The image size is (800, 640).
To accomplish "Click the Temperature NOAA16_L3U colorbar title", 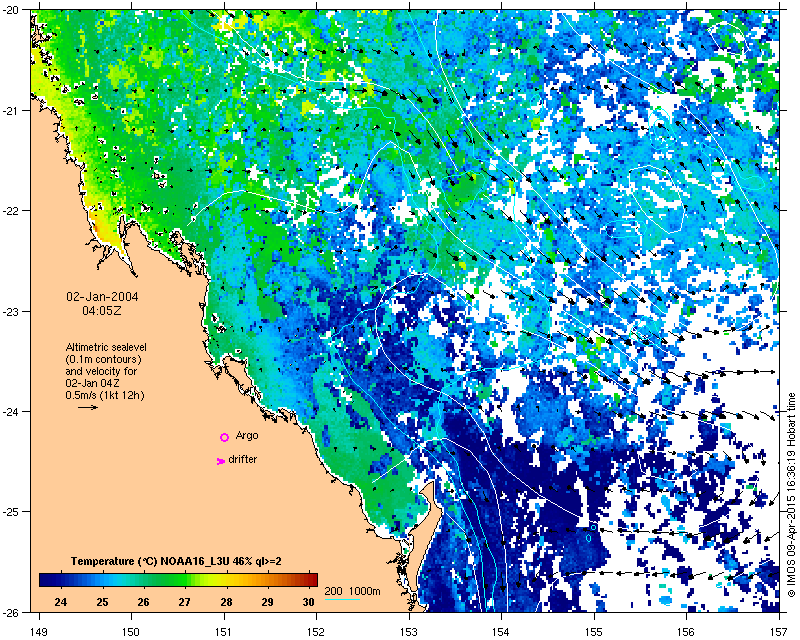I will tap(176, 561).
